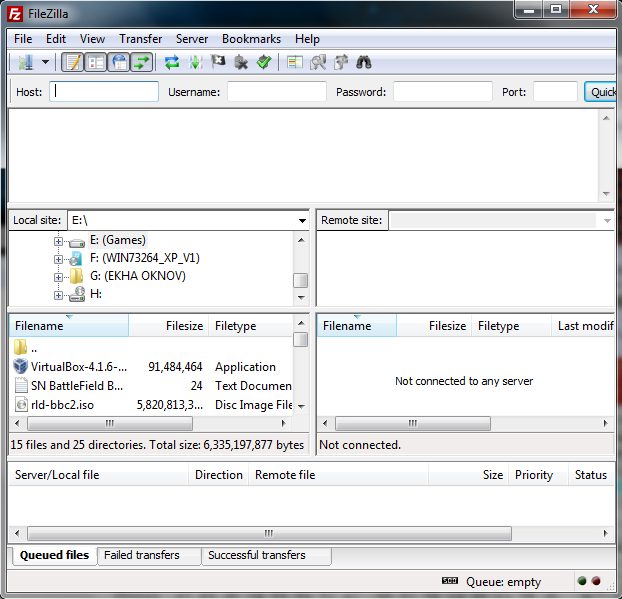Reconnect to the last server
This screenshot has height=599, width=622.
coord(264,62)
